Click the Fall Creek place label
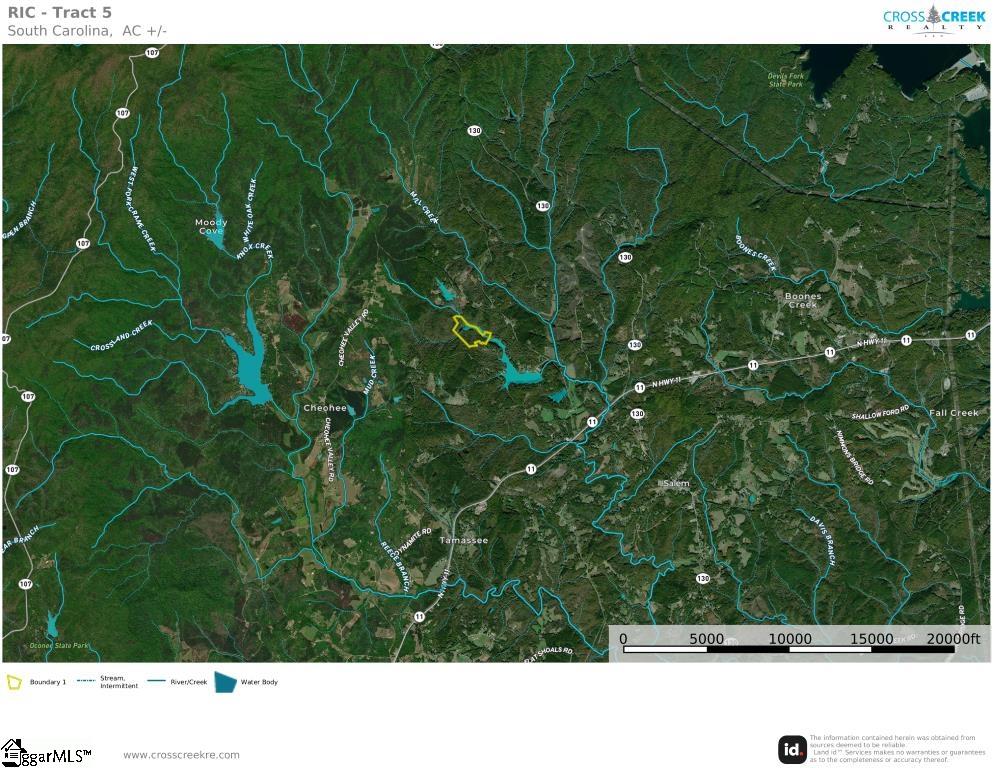Viewport: 994px width, 768px height. [953, 413]
